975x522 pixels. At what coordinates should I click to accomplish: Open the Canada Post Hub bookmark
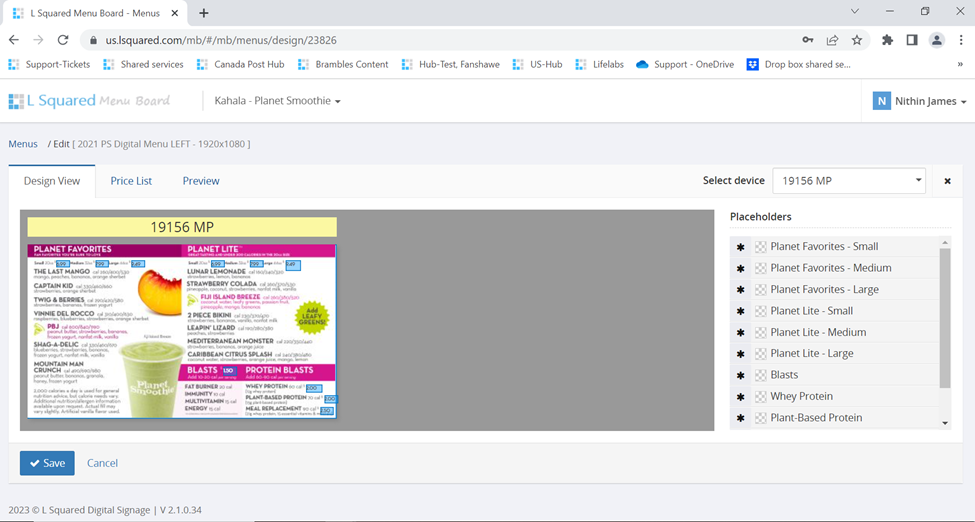click(x=241, y=64)
